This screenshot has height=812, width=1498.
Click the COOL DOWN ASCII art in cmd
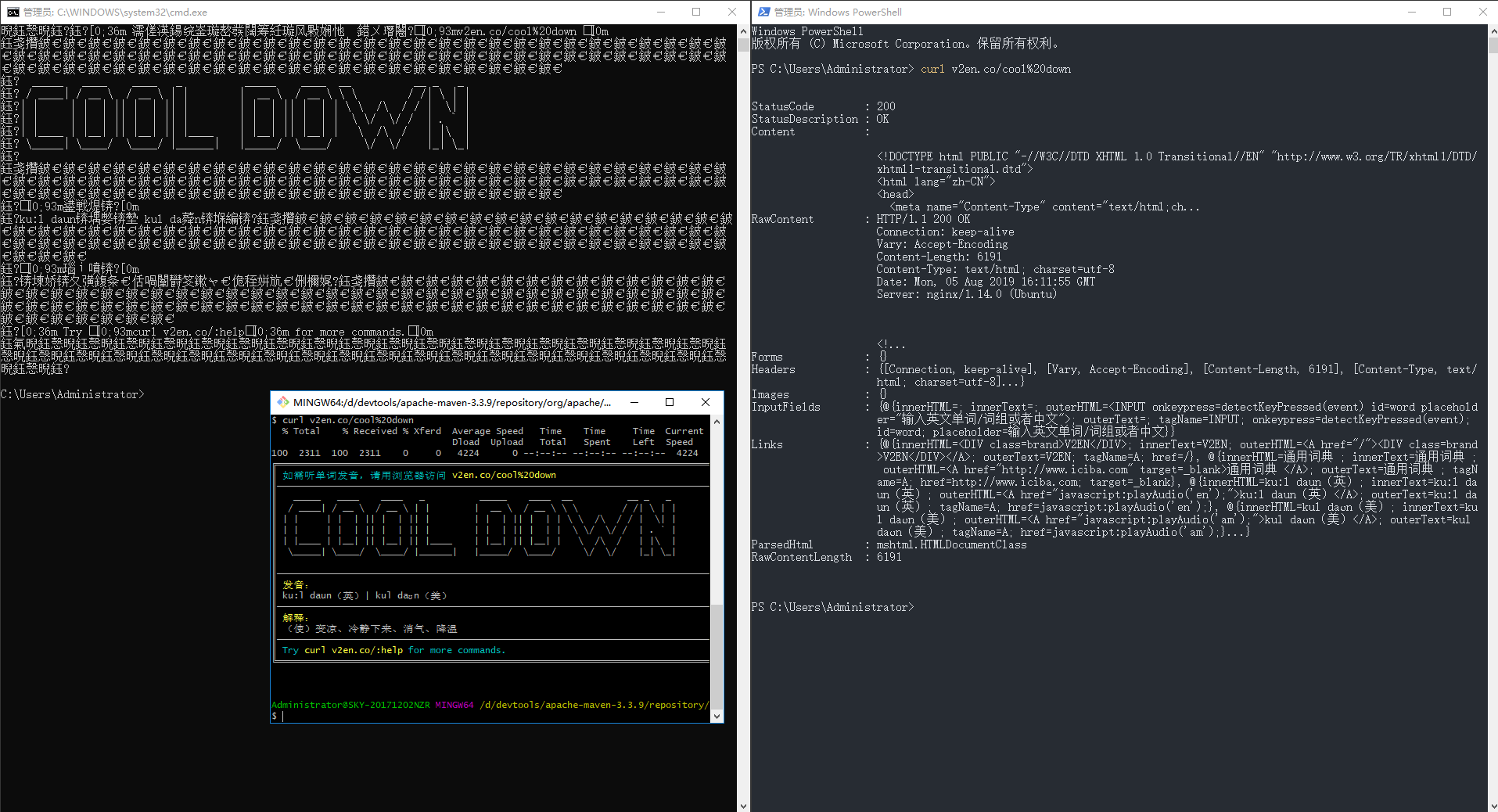pyautogui.click(x=246, y=117)
